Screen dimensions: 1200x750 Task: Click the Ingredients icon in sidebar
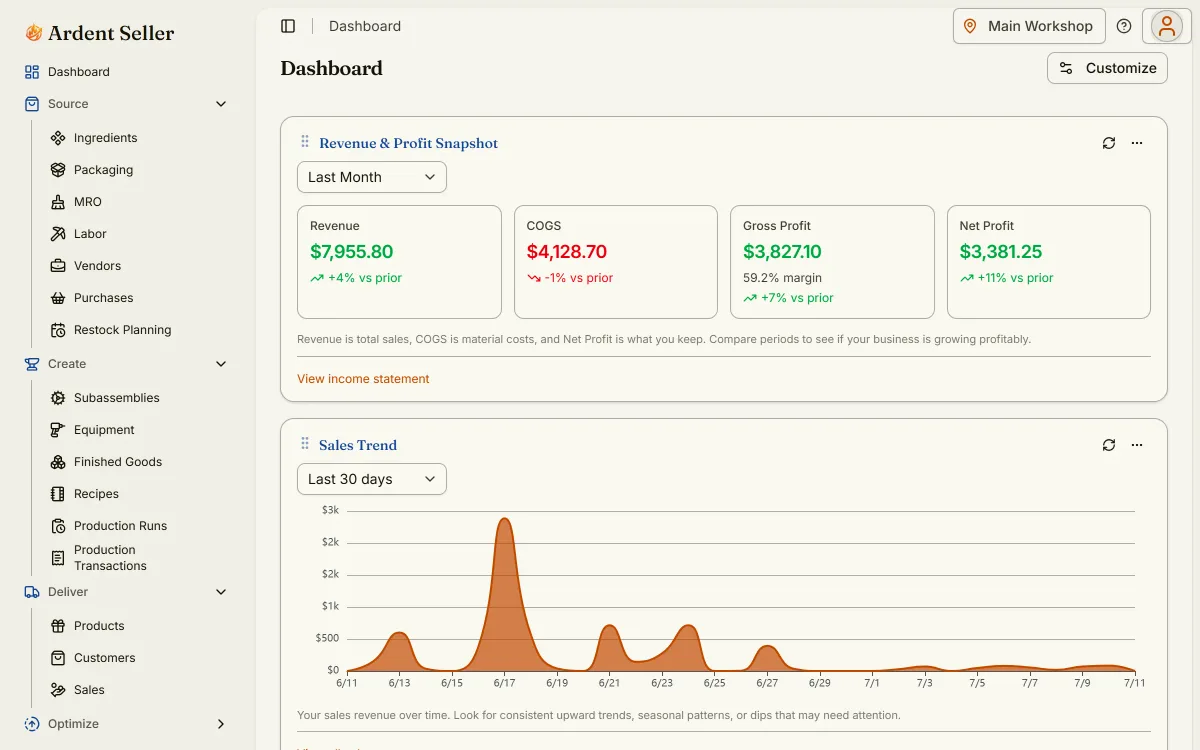coord(58,138)
